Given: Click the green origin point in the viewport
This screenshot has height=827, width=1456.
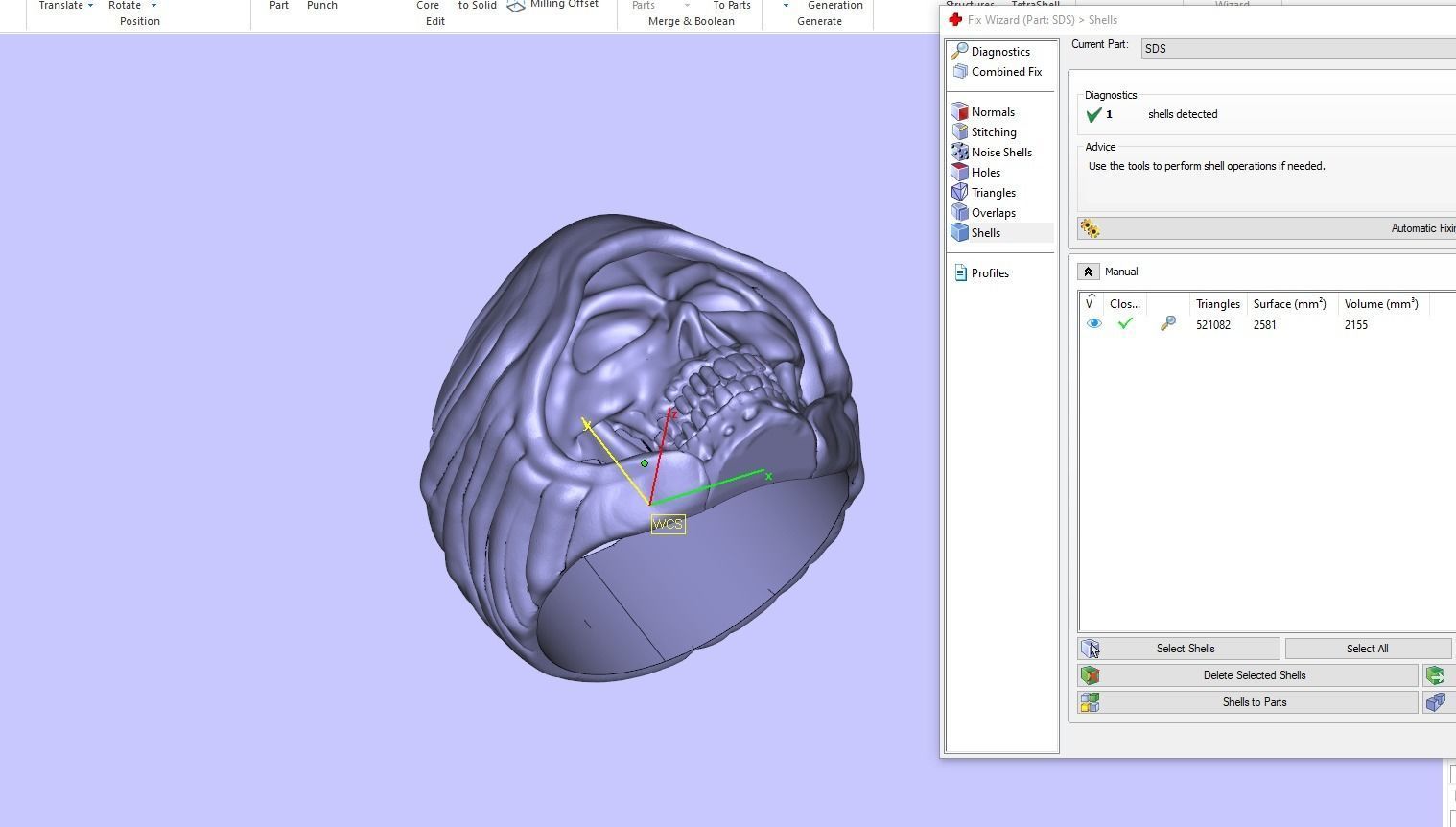Looking at the screenshot, I should pyautogui.click(x=645, y=463).
